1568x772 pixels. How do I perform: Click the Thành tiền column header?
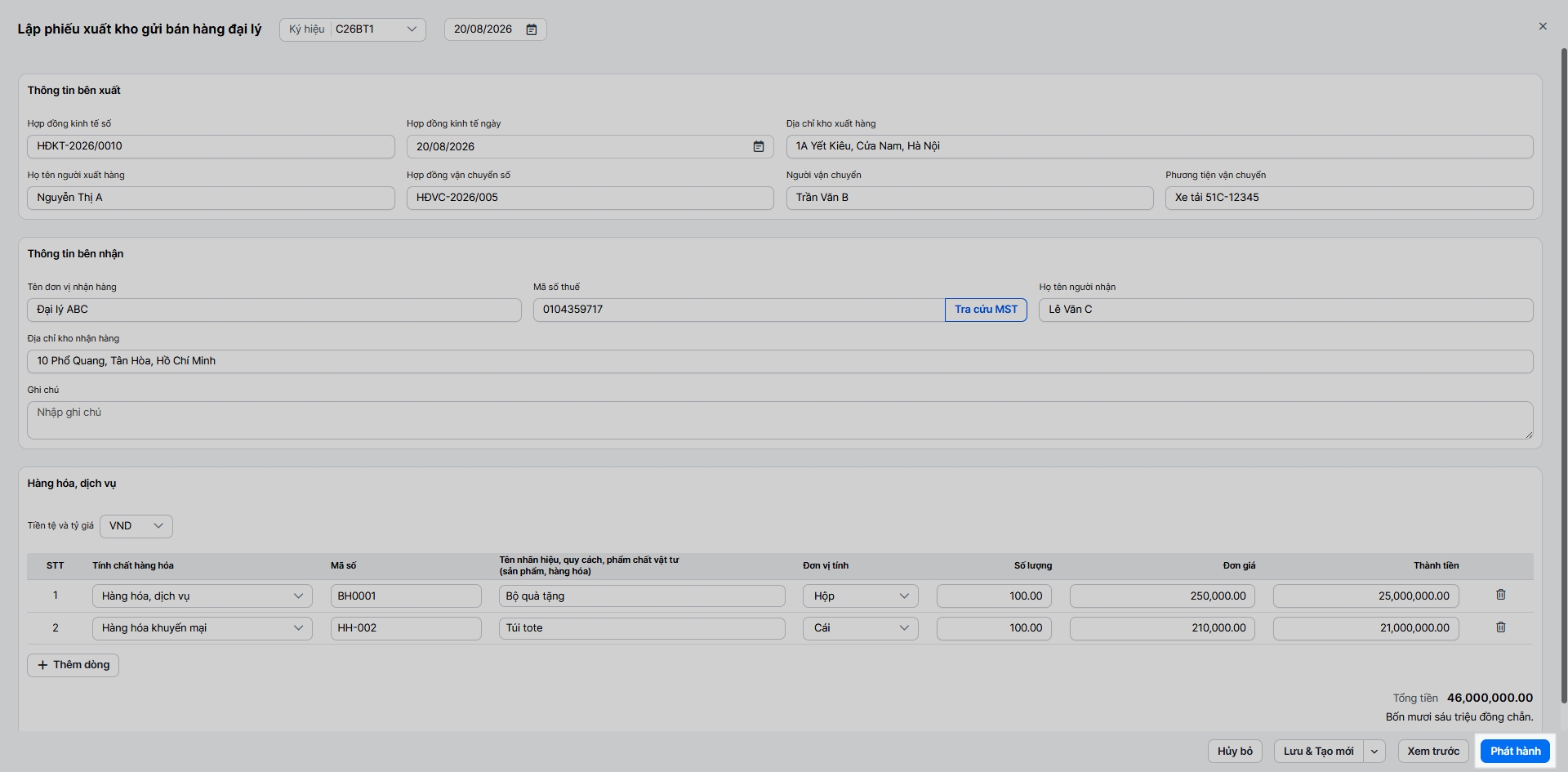click(1436, 565)
